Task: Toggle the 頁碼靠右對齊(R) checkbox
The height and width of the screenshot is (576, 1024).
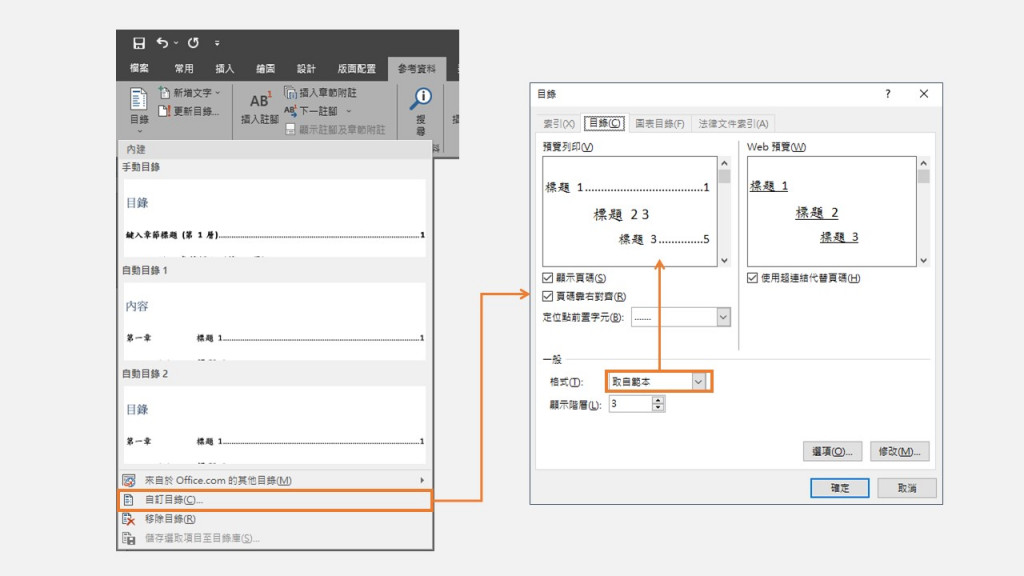Action: 547,296
